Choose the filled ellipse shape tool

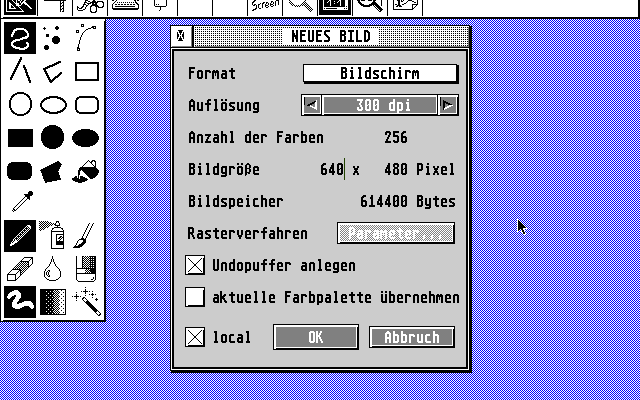[87, 137]
